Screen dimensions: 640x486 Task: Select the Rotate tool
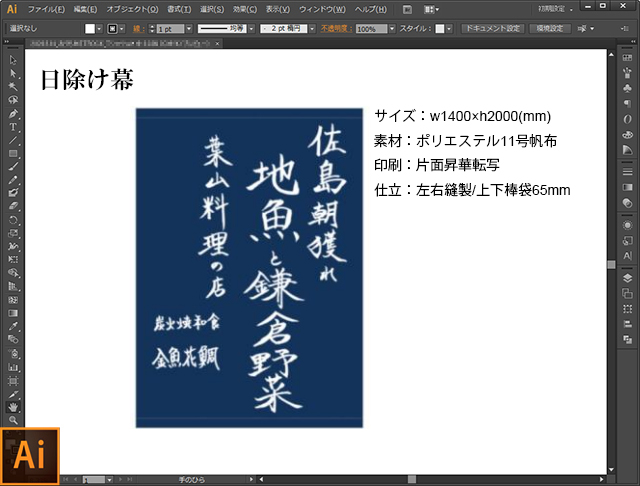pos(13,218)
